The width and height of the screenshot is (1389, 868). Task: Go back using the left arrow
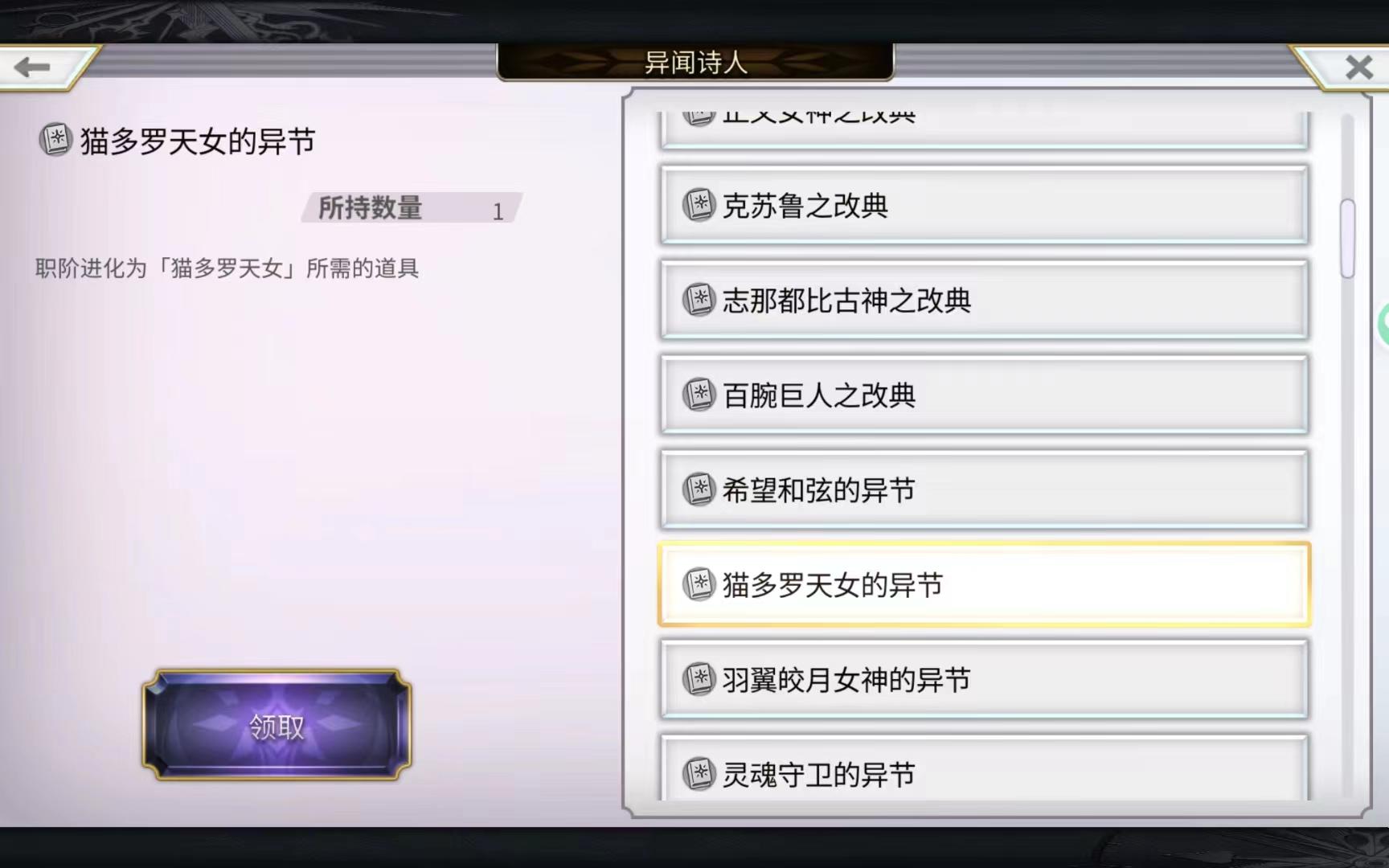[33, 67]
